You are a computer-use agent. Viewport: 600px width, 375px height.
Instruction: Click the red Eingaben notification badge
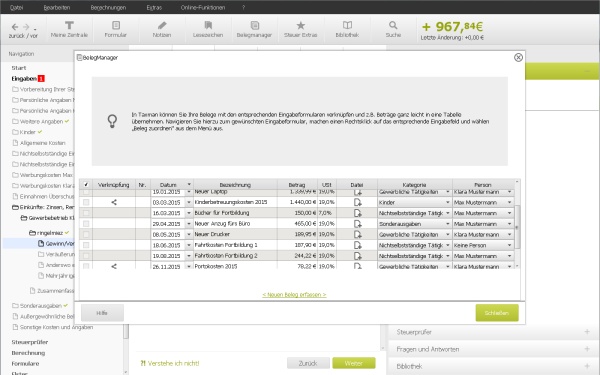click(41, 78)
